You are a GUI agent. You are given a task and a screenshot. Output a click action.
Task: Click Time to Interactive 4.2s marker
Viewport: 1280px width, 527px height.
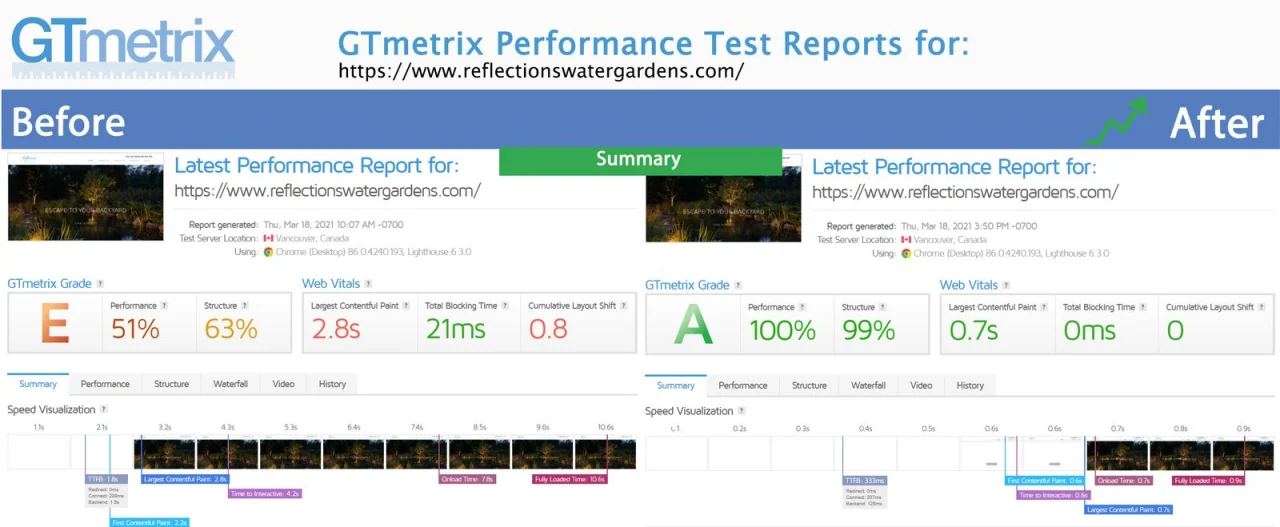[265, 493]
